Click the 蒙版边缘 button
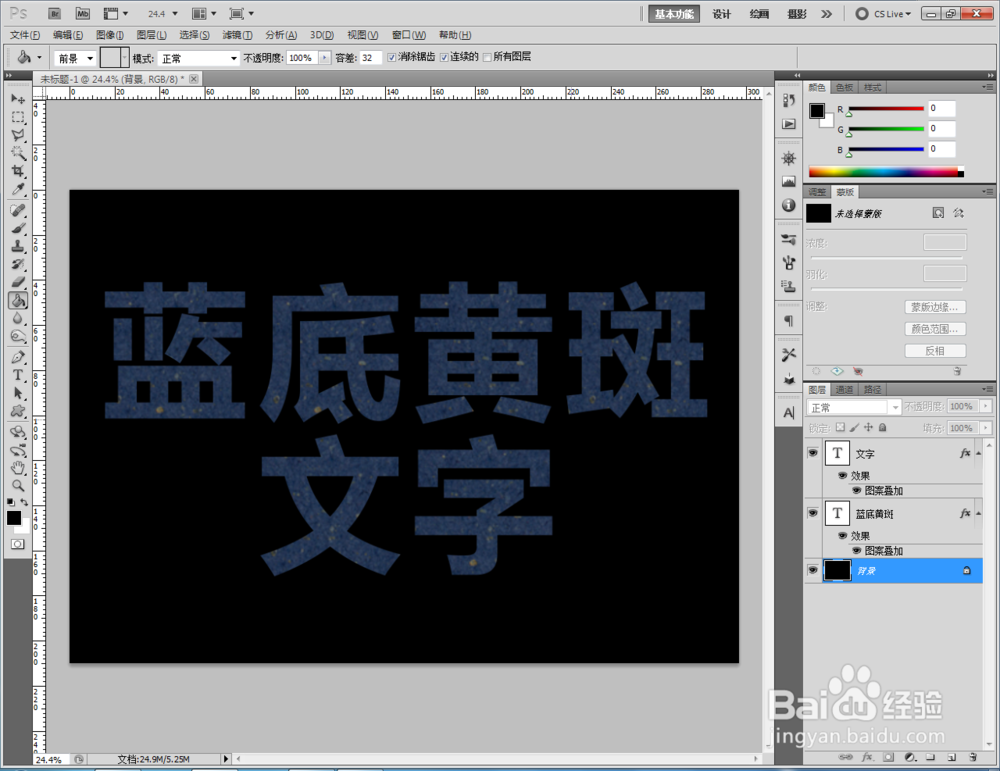Screen dimensions: 1000x771 click(x=935, y=307)
